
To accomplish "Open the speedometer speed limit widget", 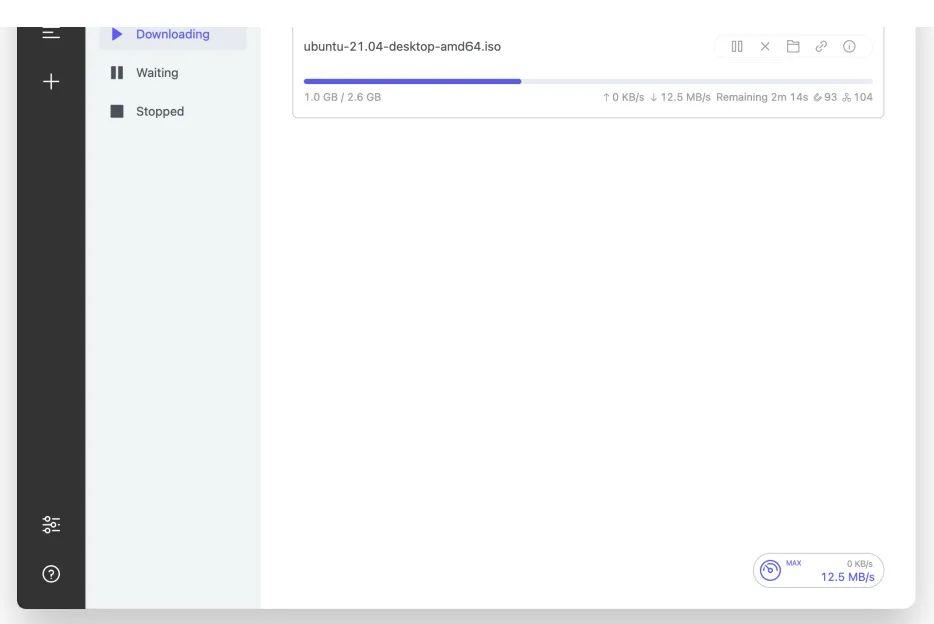I will pyautogui.click(x=818, y=570).
